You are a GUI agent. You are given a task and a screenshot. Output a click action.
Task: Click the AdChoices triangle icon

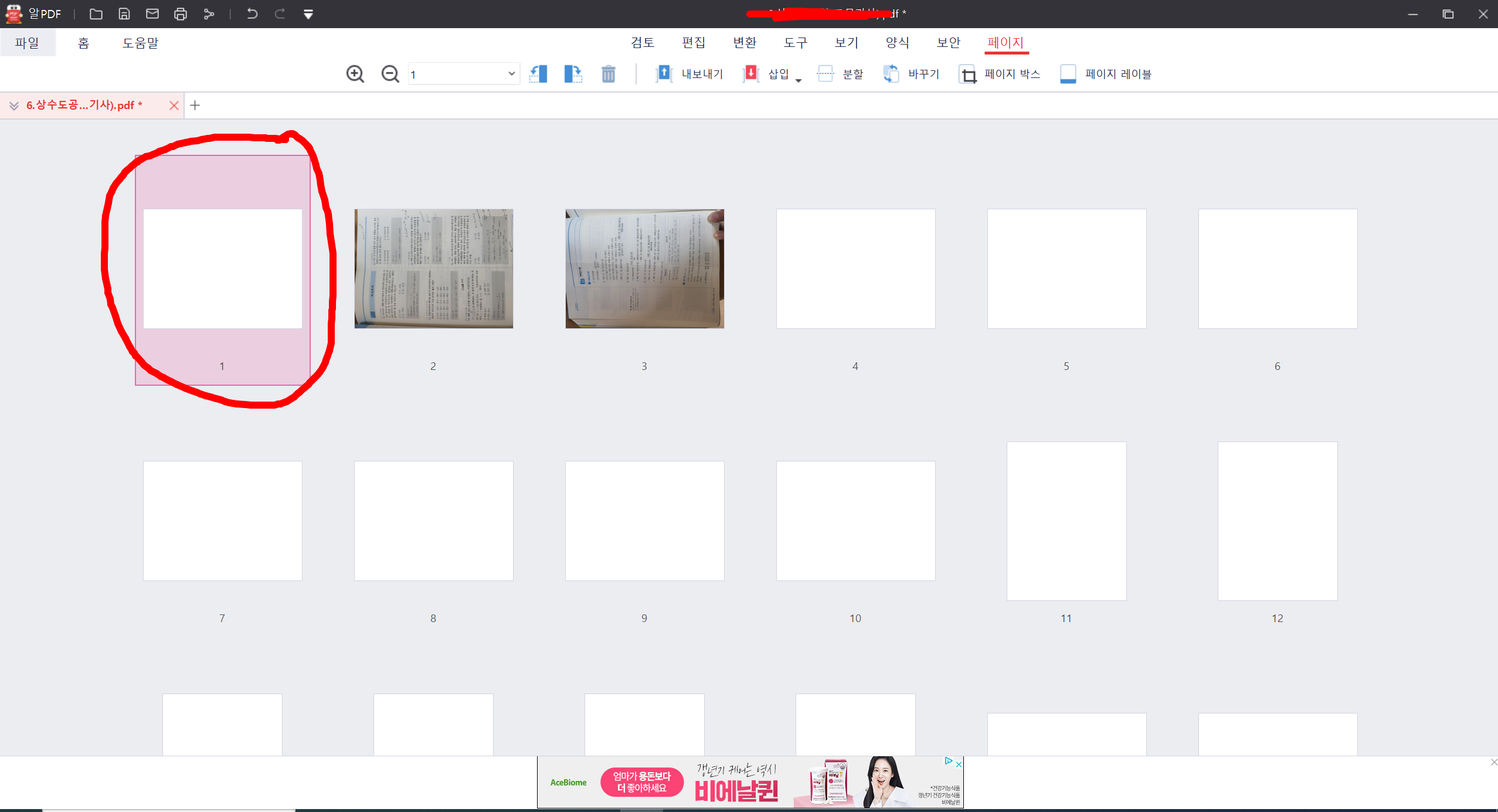coord(949,761)
